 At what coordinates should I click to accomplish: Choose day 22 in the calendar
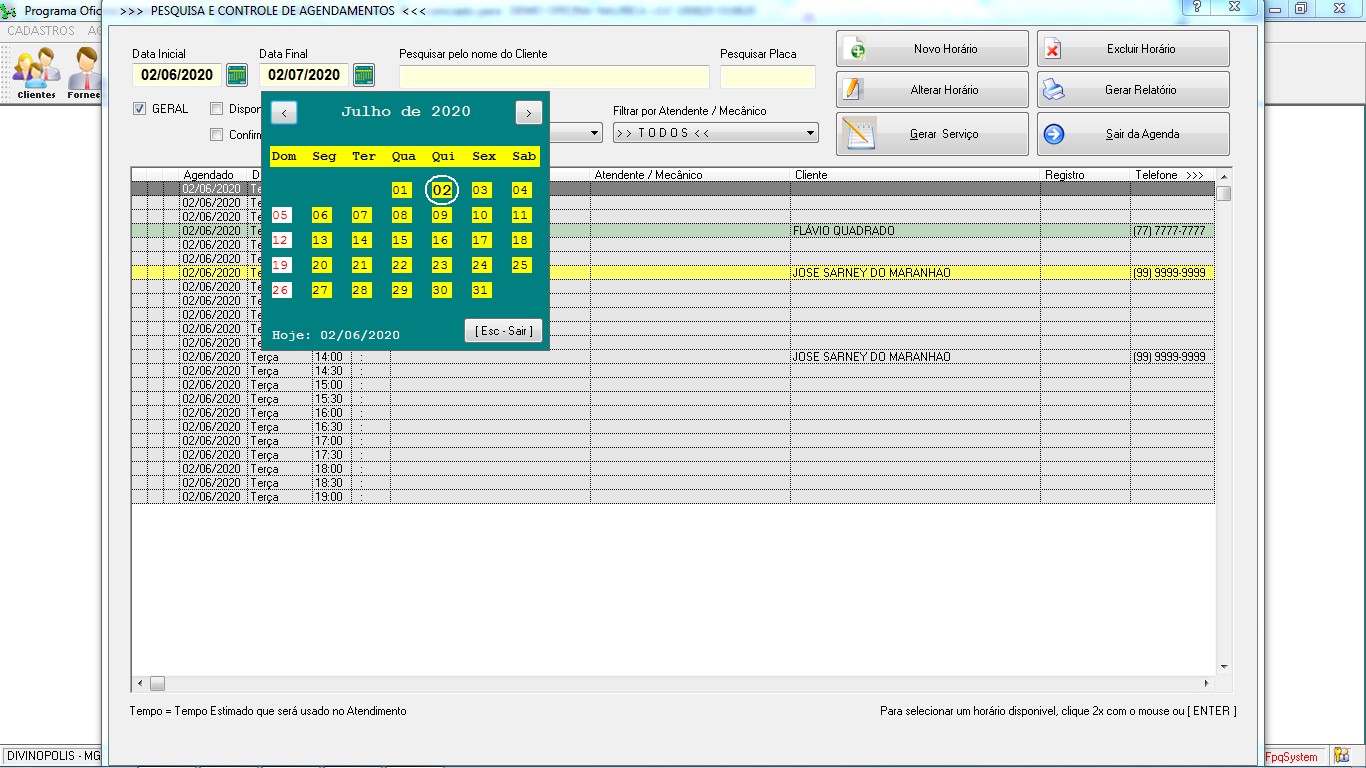[401, 265]
